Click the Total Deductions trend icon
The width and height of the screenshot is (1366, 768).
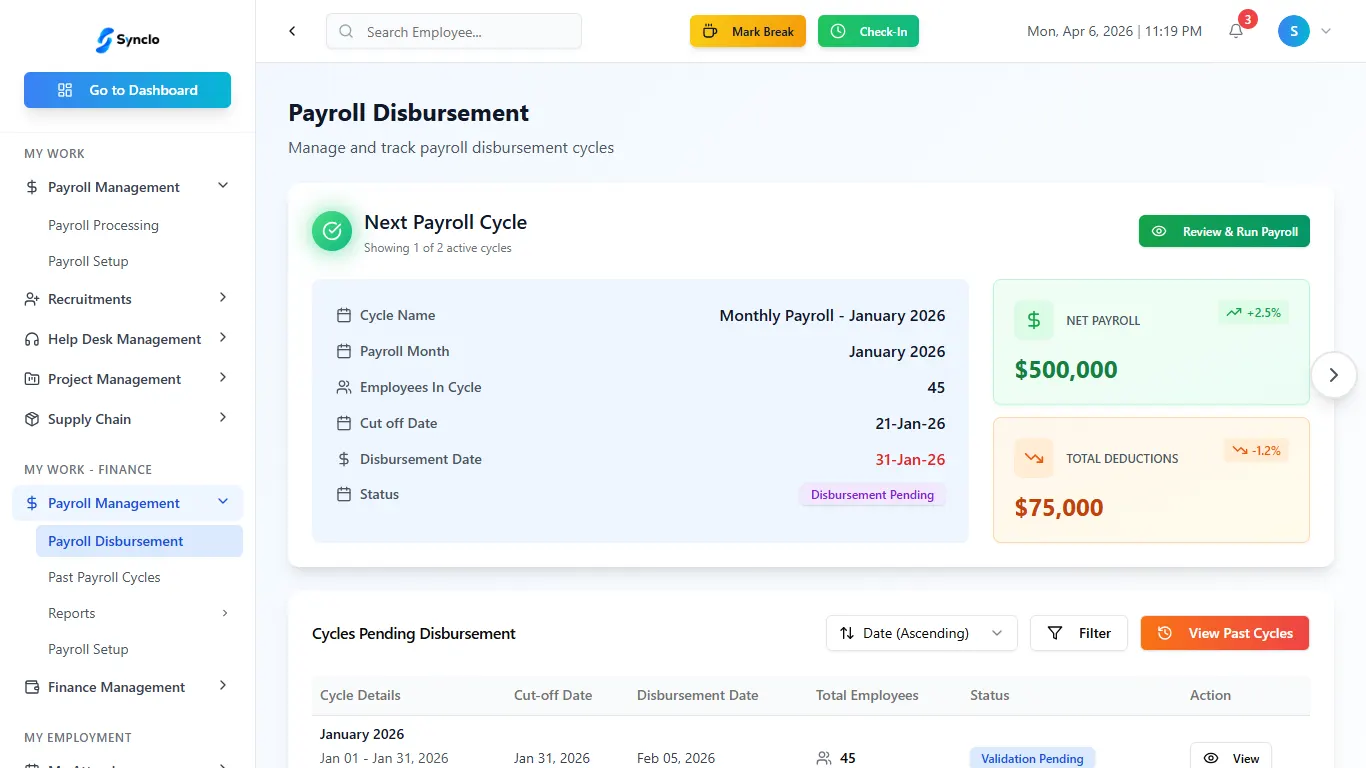(1034, 459)
